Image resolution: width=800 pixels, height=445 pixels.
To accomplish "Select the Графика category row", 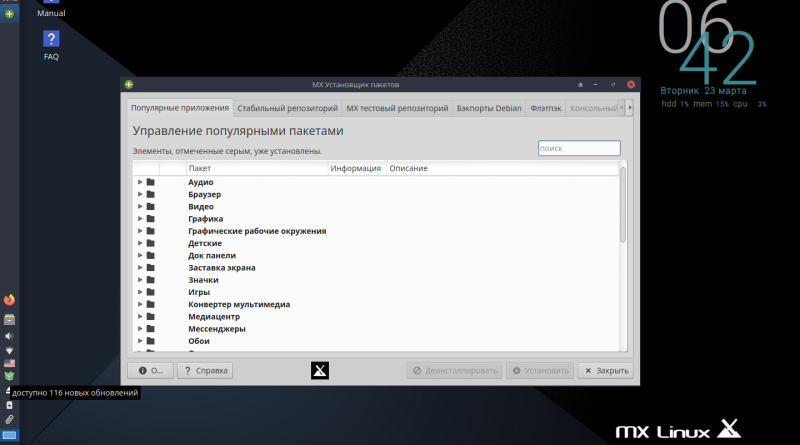I will click(x=205, y=218).
